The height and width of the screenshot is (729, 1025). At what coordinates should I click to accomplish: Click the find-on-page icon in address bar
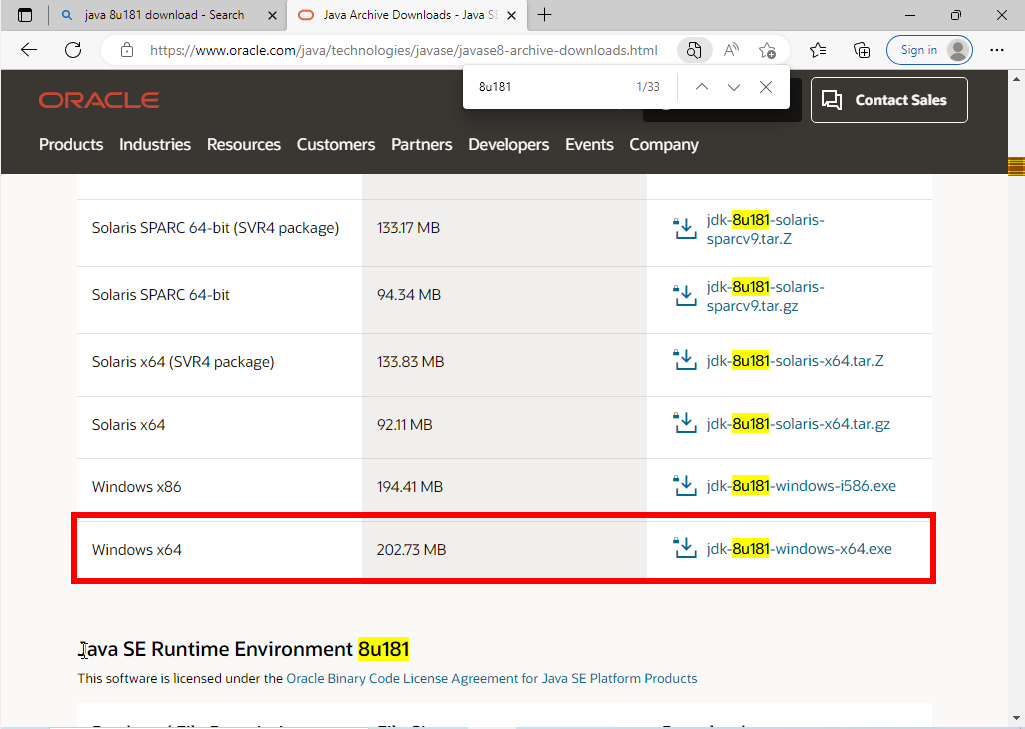point(694,50)
